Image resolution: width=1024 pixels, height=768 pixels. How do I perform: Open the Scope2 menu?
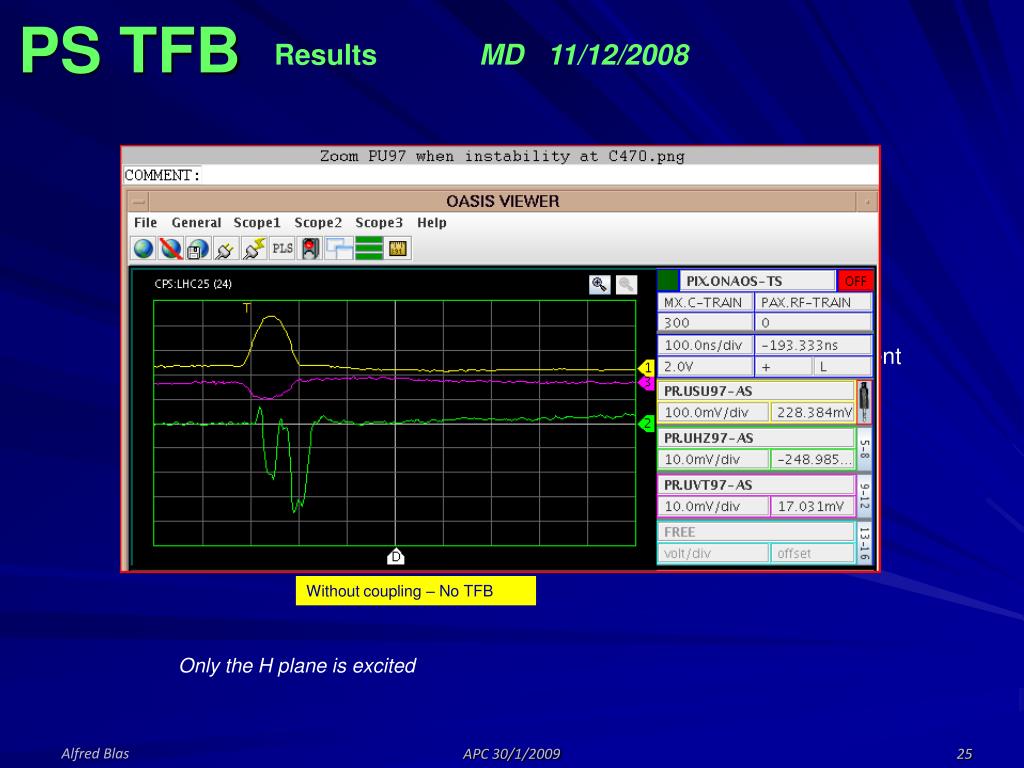point(318,223)
